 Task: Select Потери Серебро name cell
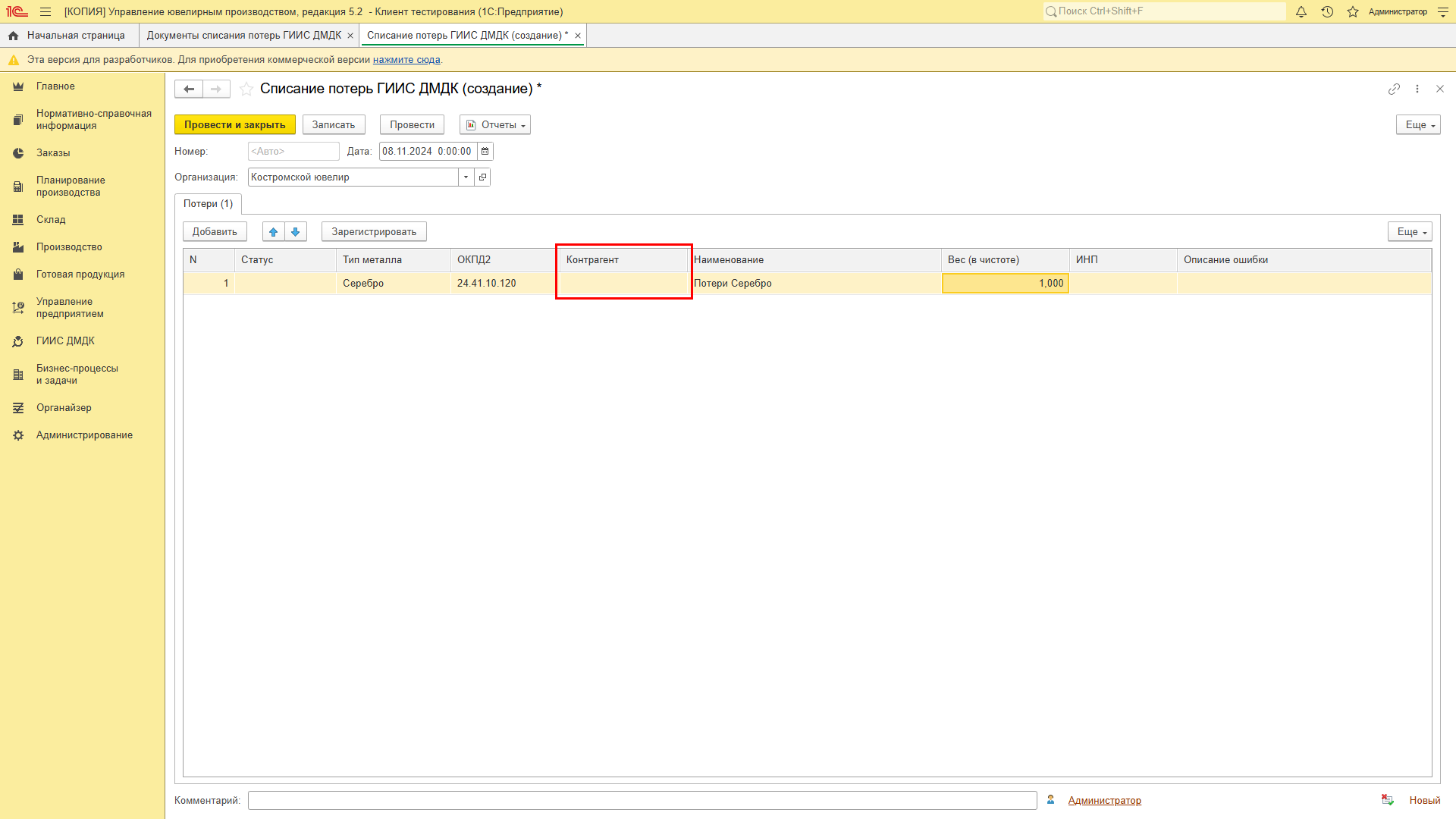[x=816, y=284]
